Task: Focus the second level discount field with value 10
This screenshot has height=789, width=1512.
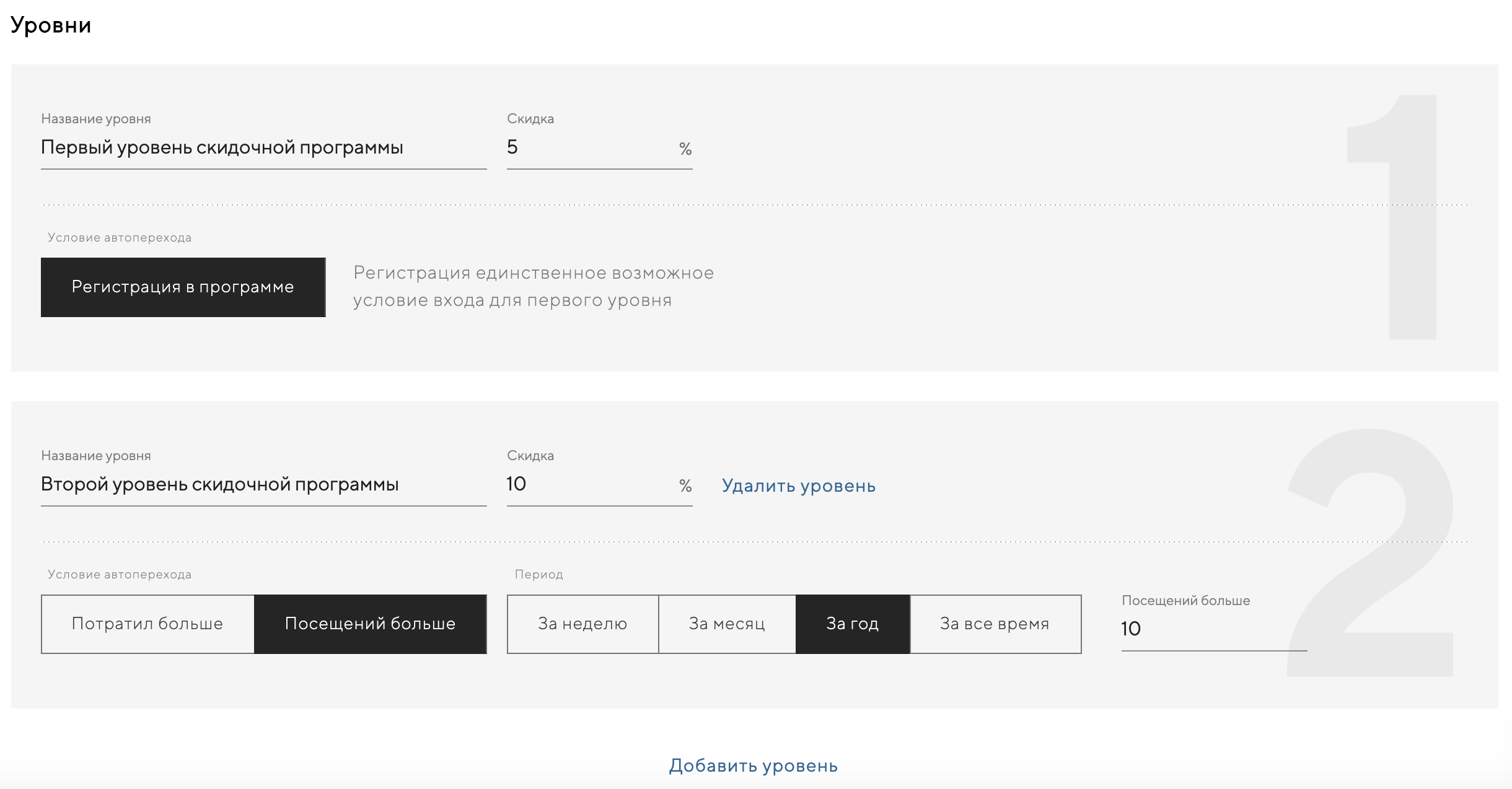Action: (x=589, y=484)
